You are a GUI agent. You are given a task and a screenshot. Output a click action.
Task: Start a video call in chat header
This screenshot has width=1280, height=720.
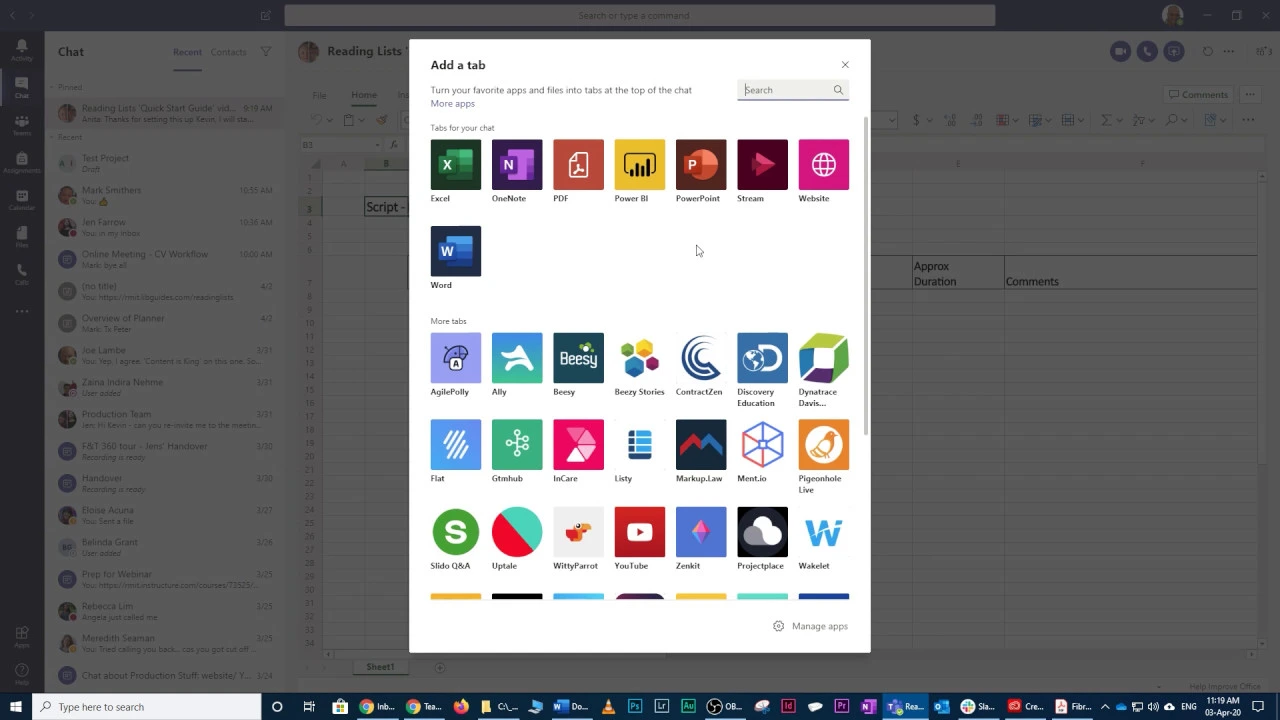coord(1120,52)
